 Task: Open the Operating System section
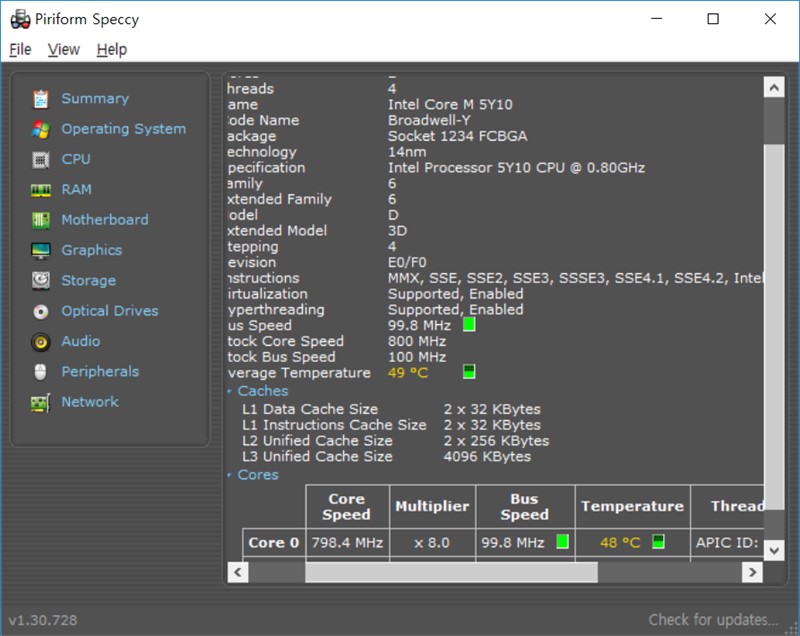[123, 129]
